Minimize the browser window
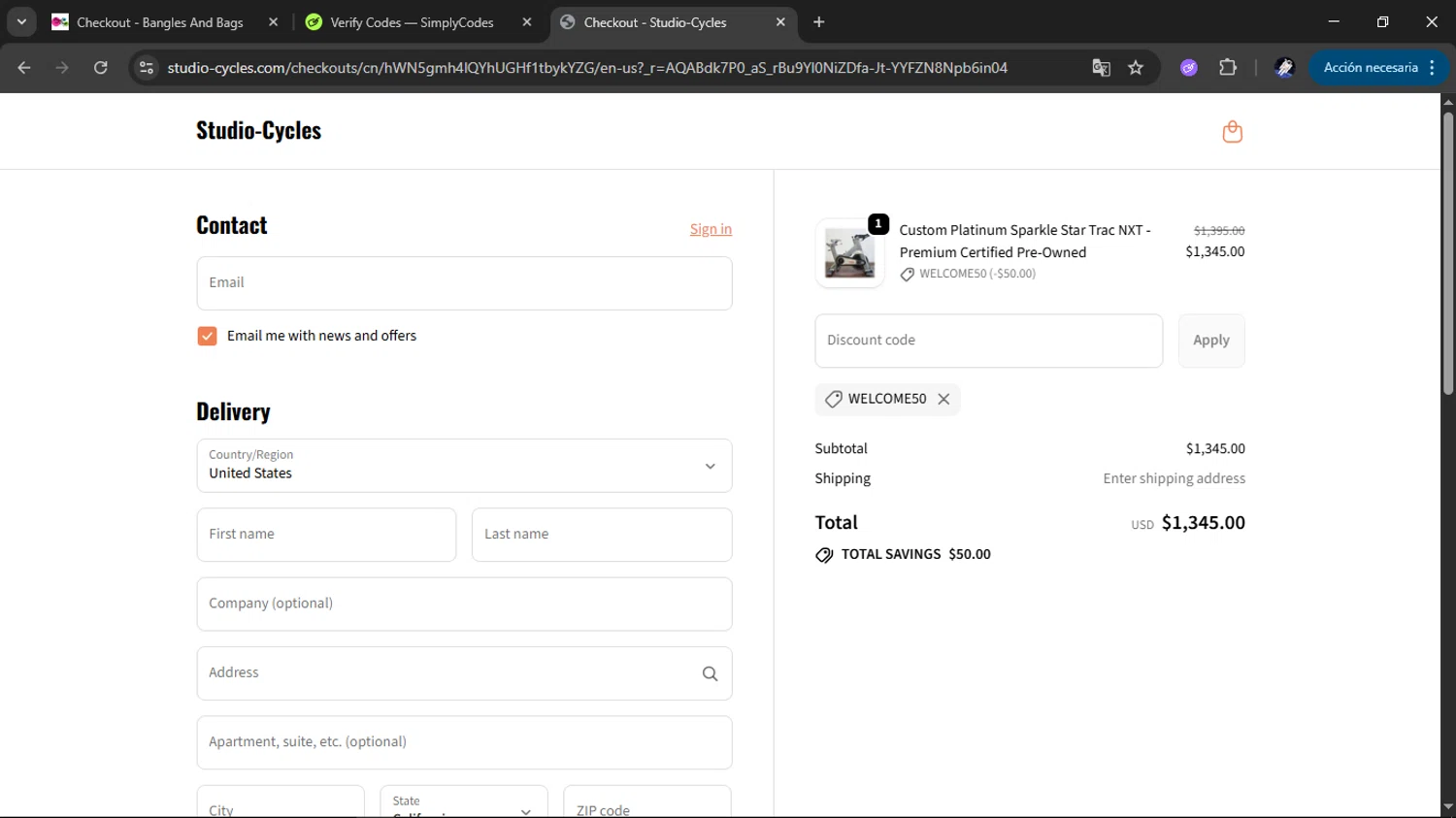The image size is (1456, 818). 1334,22
